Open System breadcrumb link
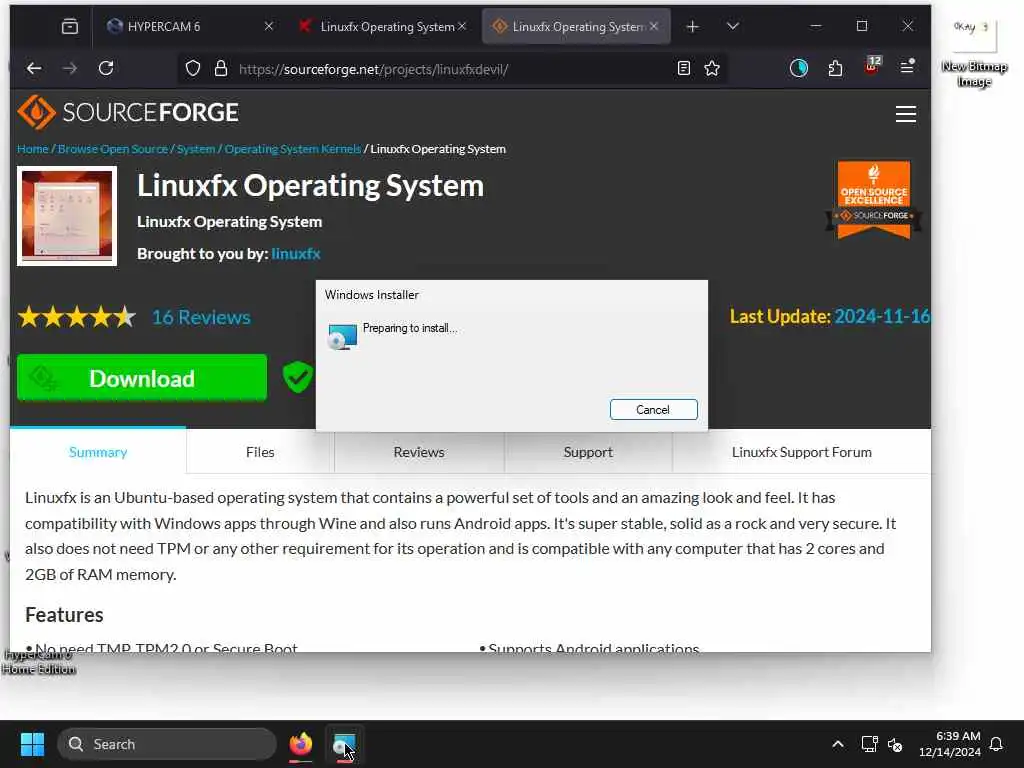The image size is (1024, 768). [196, 149]
